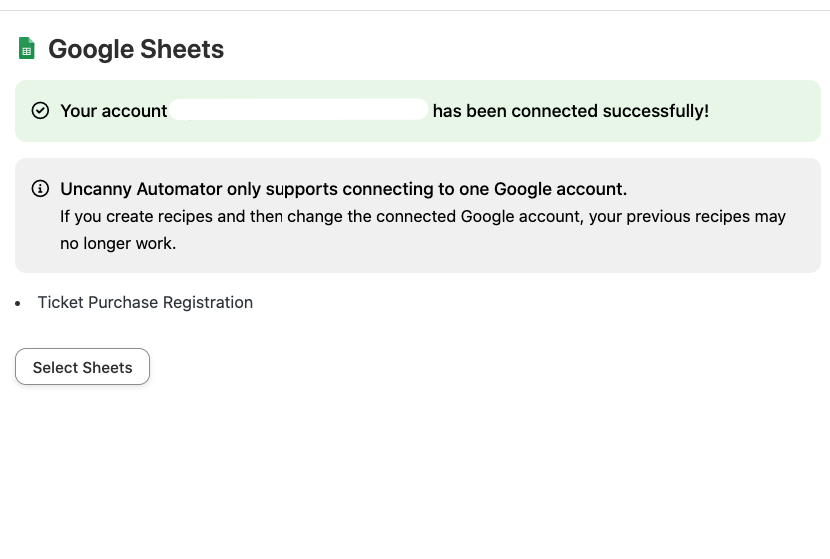Click the Google Sheets heading text

(x=136, y=49)
